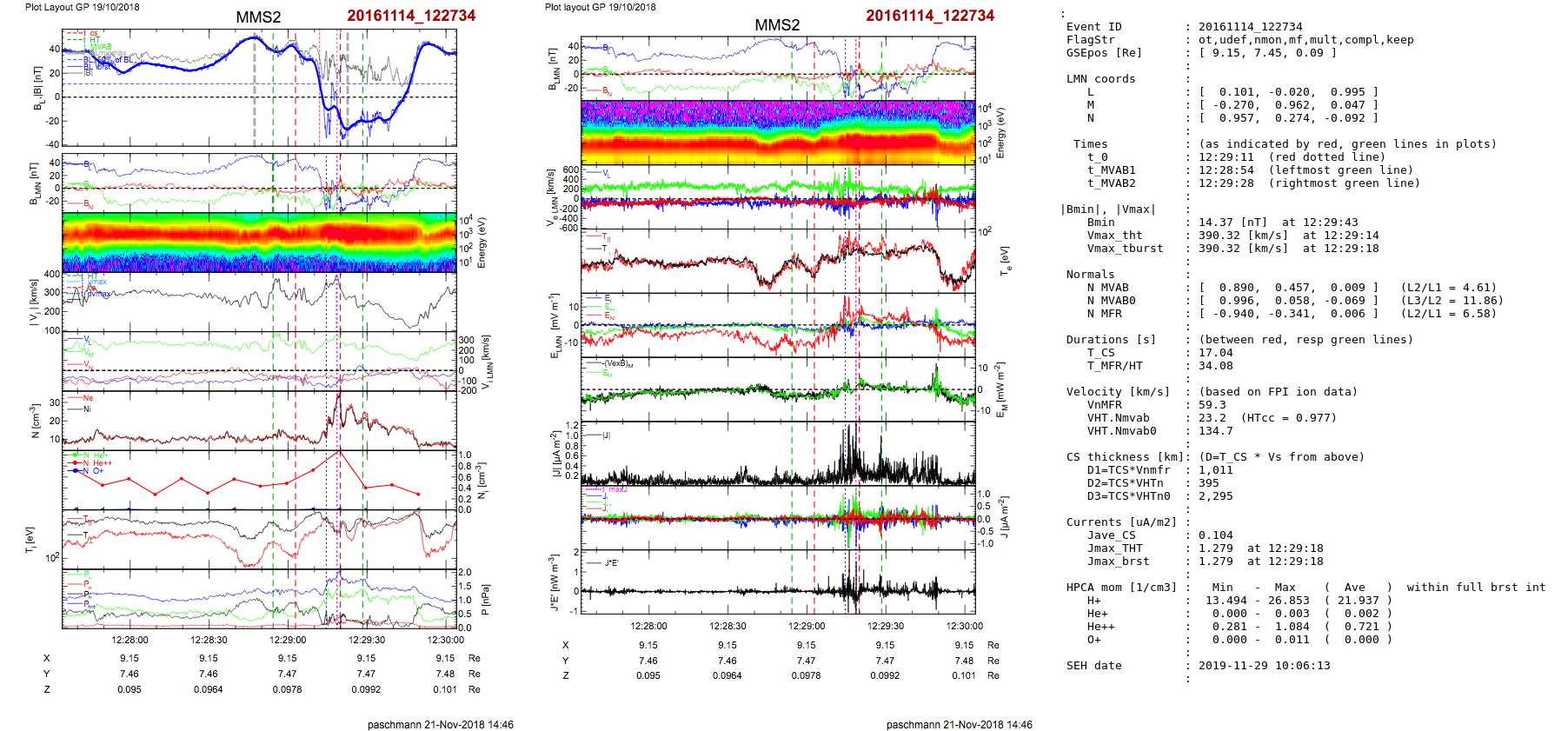This screenshot has width=1568, height=731.
Task: Click the He++ ion density panel with red markers
Action: [x=259, y=480]
